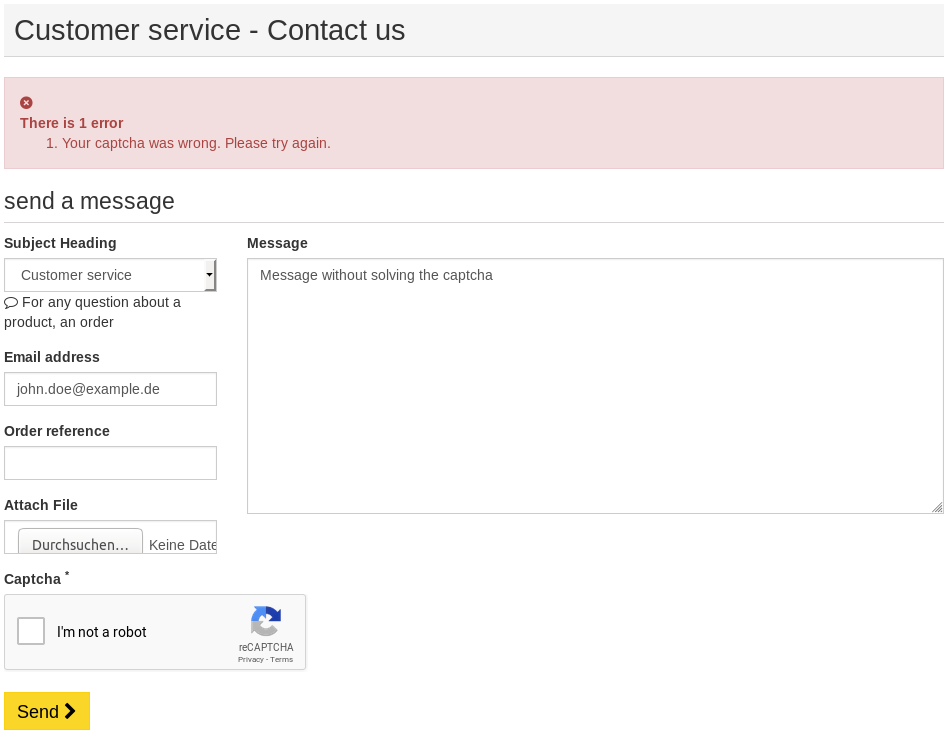Focus the Email address field
The image size is (947, 747).
[x=110, y=389]
